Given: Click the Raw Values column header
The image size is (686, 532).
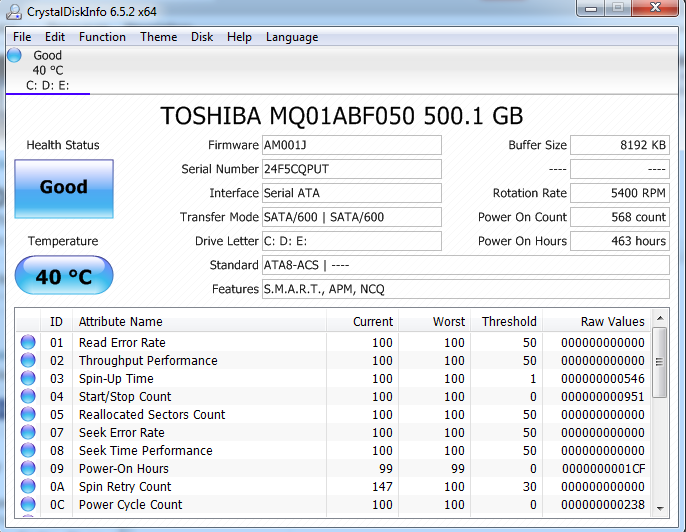Looking at the screenshot, I should tap(612, 322).
